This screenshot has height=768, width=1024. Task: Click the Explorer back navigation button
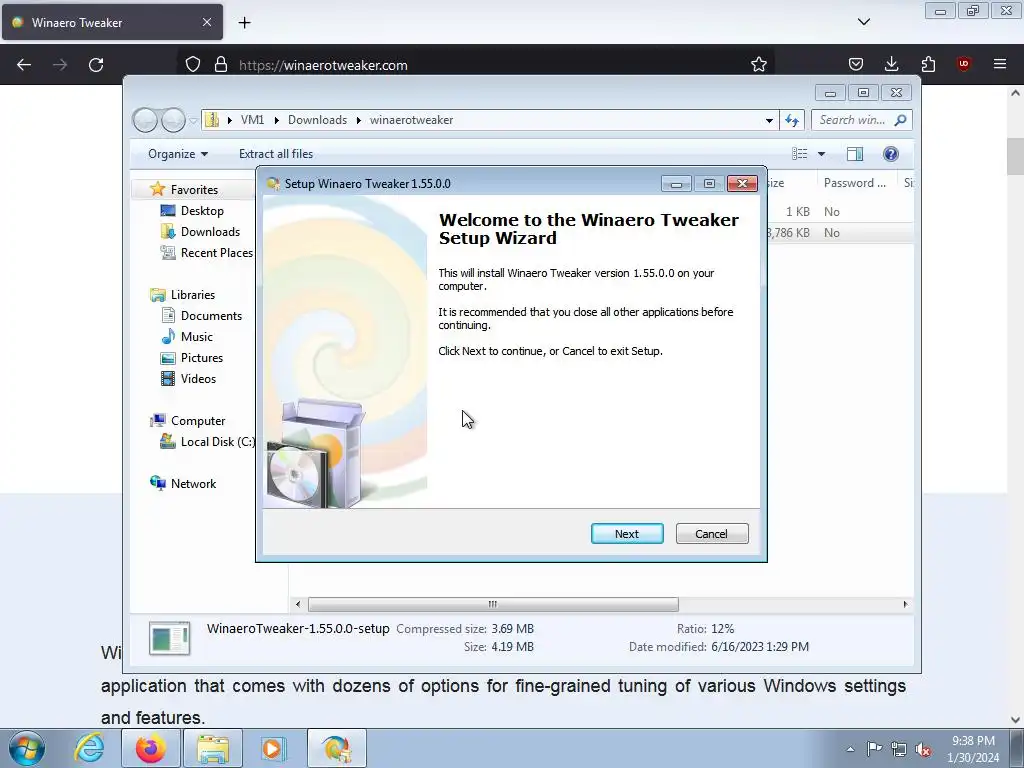click(145, 120)
